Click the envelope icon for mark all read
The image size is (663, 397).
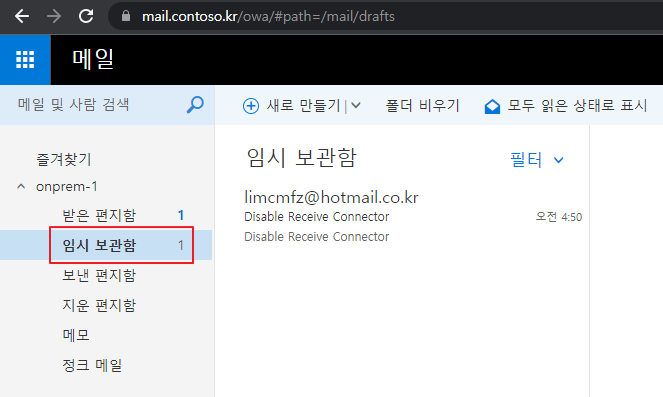pyautogui.click(x=492, y=107)
